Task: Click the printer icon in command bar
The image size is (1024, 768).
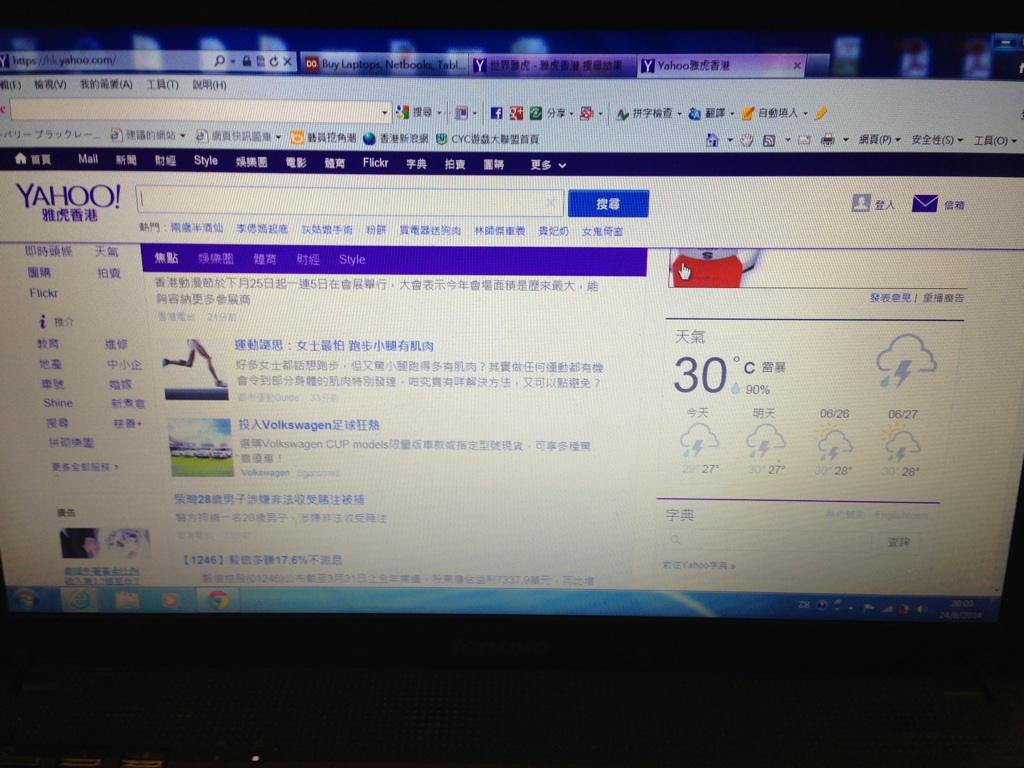Action: pyautogui.click(x=827, y=140)
